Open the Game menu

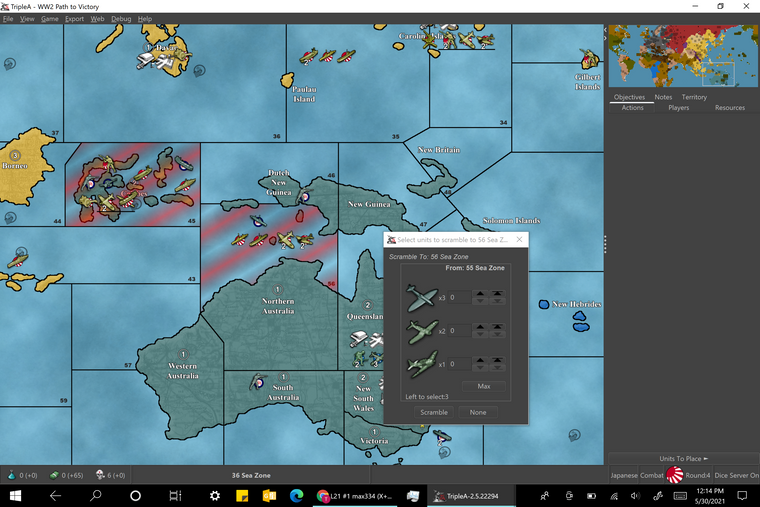(x=49, y=19)
